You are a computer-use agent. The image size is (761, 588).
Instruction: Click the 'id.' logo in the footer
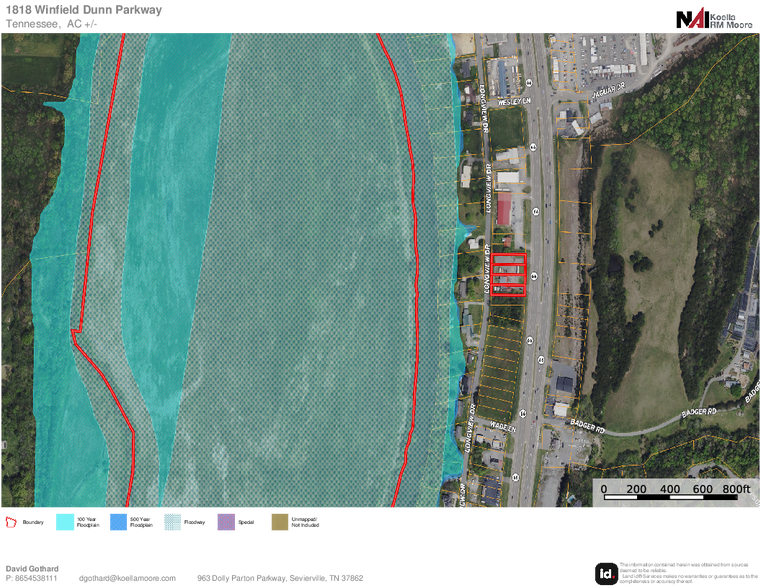point(606,574)
